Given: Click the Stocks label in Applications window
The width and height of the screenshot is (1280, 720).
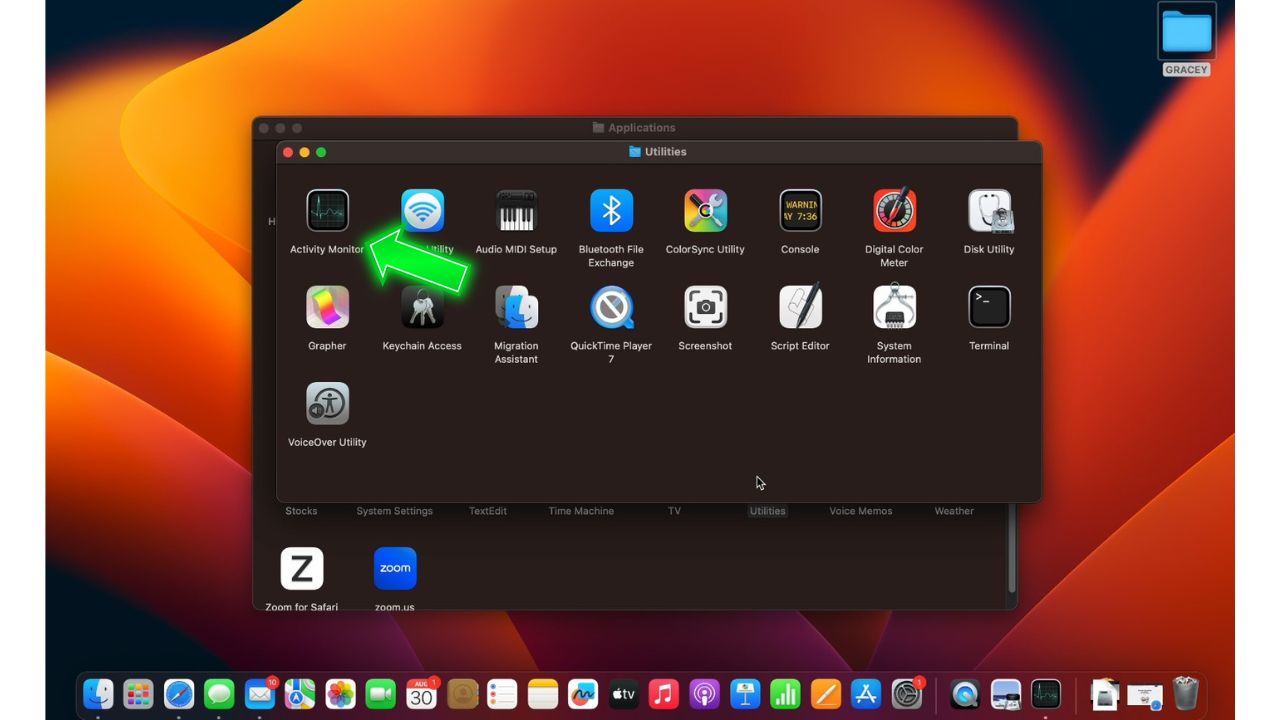Looking at the screenshot, I should coord(301,511).
